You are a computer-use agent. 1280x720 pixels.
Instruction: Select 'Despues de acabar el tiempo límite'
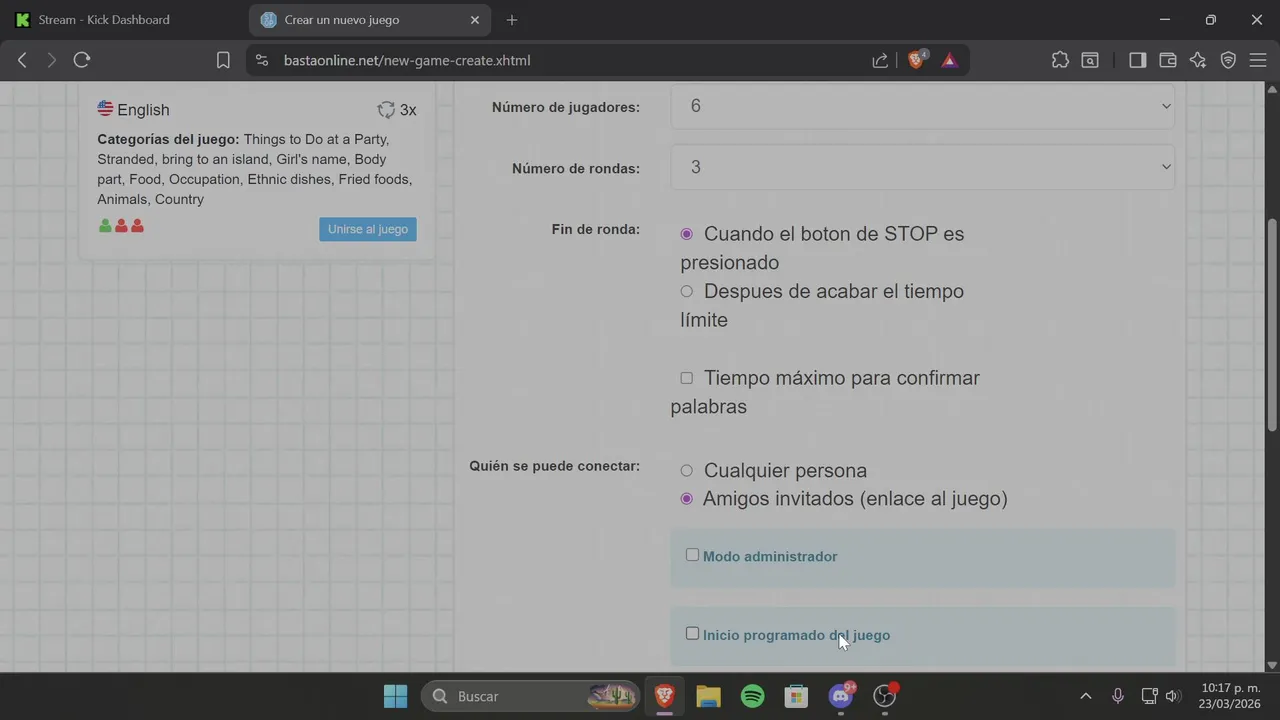coord(686,292)
